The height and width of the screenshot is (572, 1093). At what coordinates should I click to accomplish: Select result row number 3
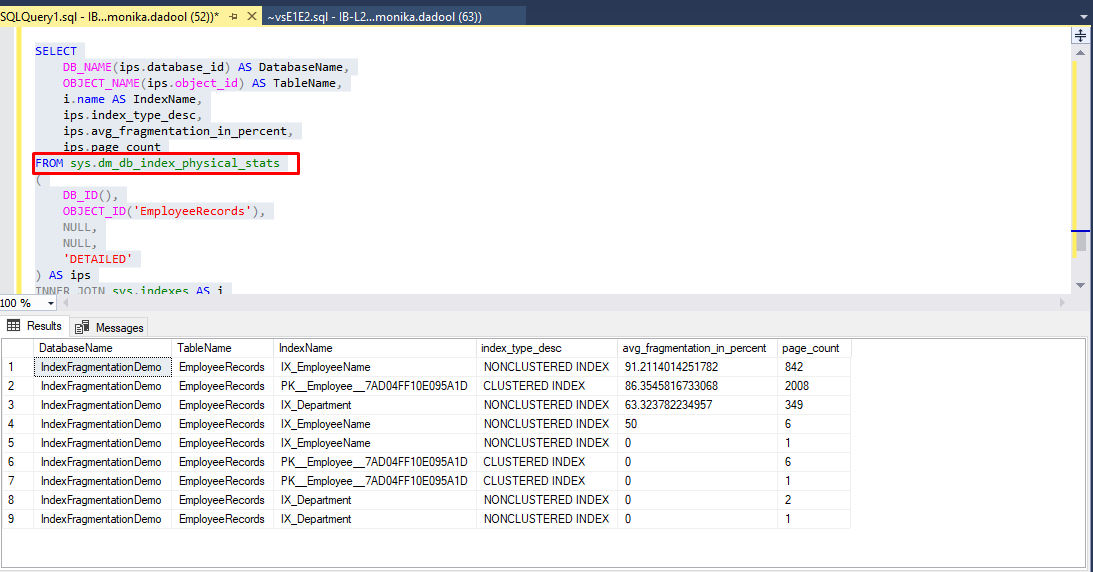point(17,405)
